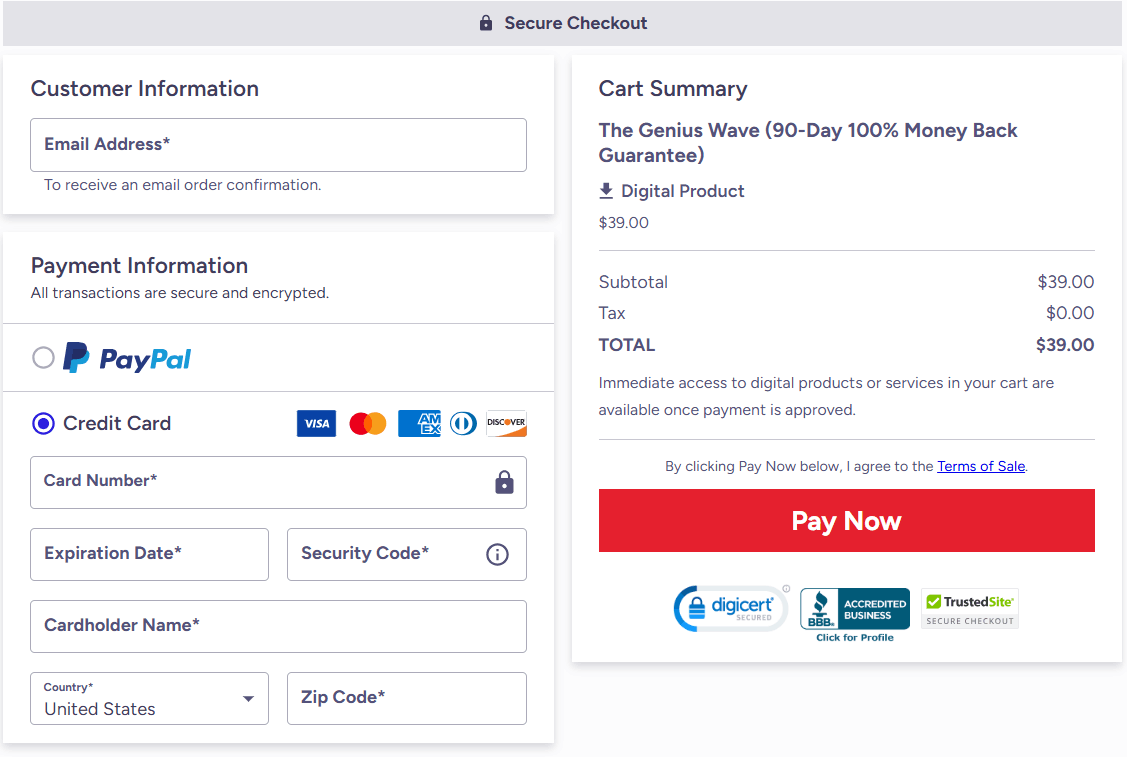Screen dimensions: 1127x757
Task: Click the Email Address field
Action: (x=278, y=144)
